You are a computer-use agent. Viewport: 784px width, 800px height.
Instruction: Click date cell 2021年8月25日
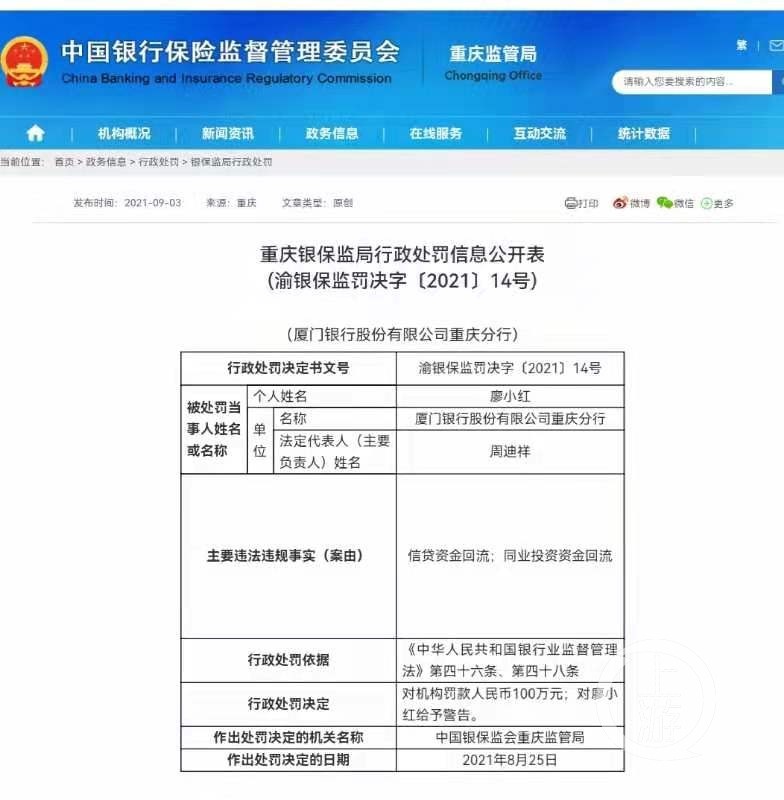click(510, 760)
